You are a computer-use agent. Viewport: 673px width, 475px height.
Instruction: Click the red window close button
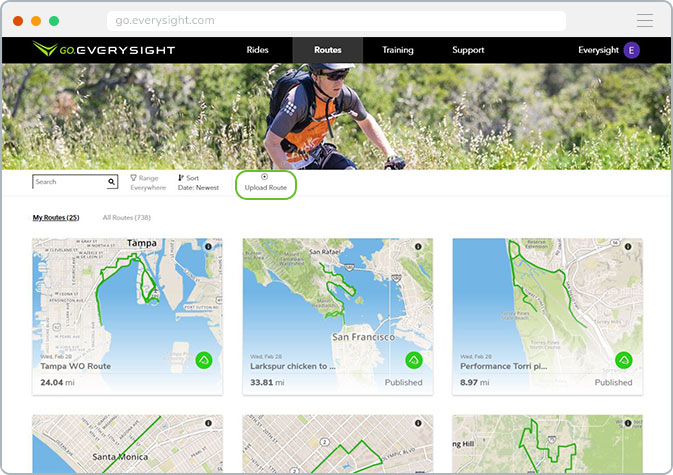[x=18, y=21]
